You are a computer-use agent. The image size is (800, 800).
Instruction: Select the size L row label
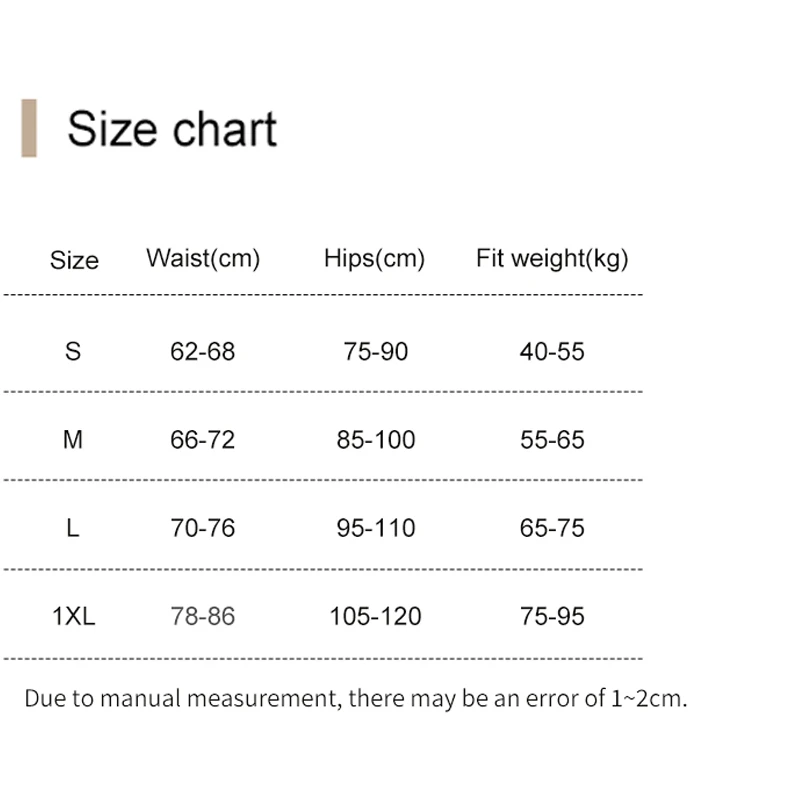coord(73,528)
